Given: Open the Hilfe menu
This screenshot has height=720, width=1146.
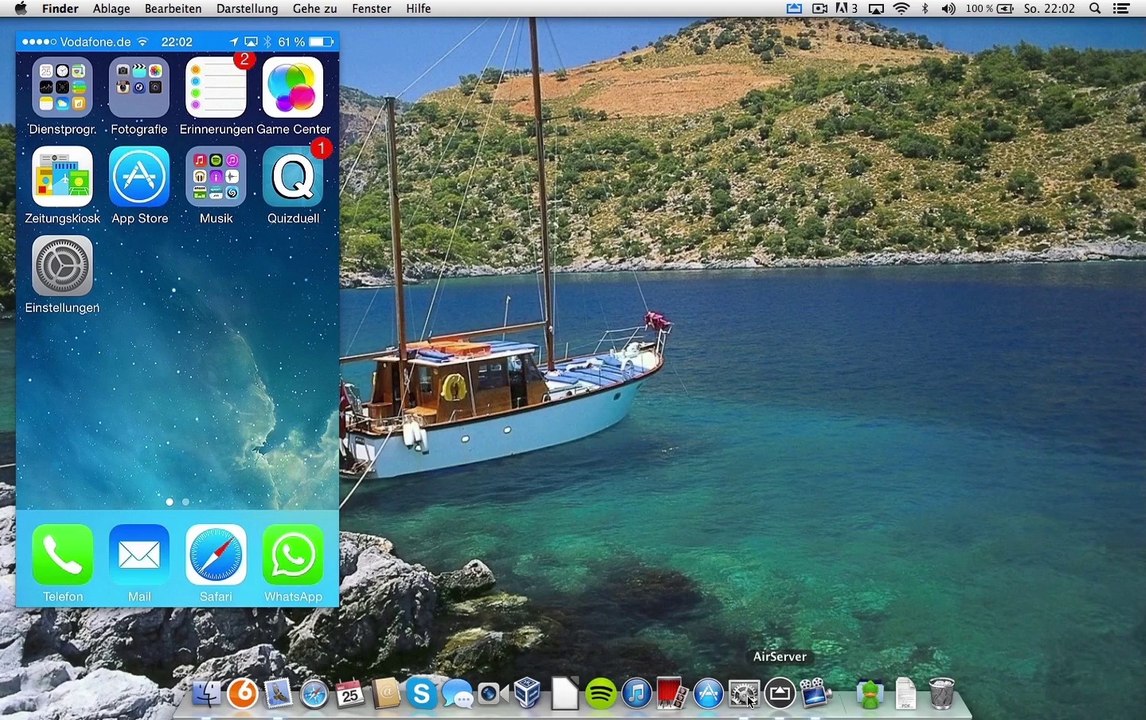Looking at the screenshot, I should [418, 8].
